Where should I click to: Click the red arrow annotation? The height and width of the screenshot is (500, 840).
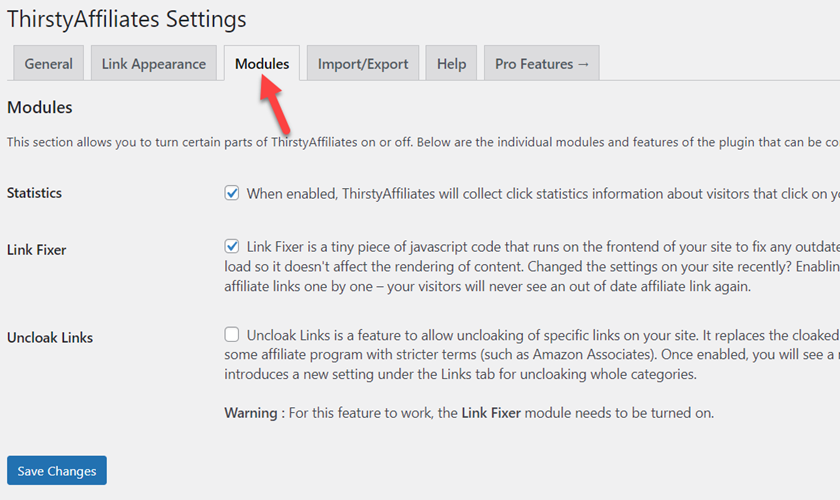pyautogui.click(x=275, y=105)
